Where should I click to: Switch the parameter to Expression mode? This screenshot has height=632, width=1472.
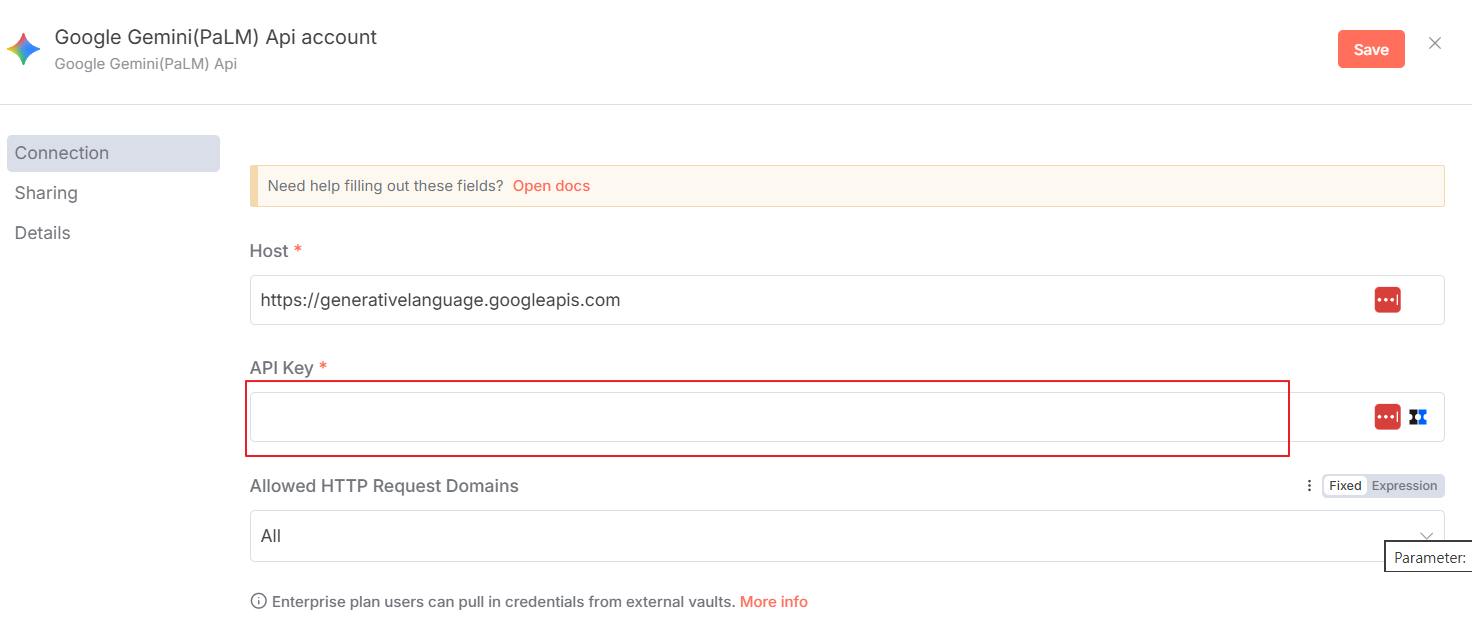1404,486
